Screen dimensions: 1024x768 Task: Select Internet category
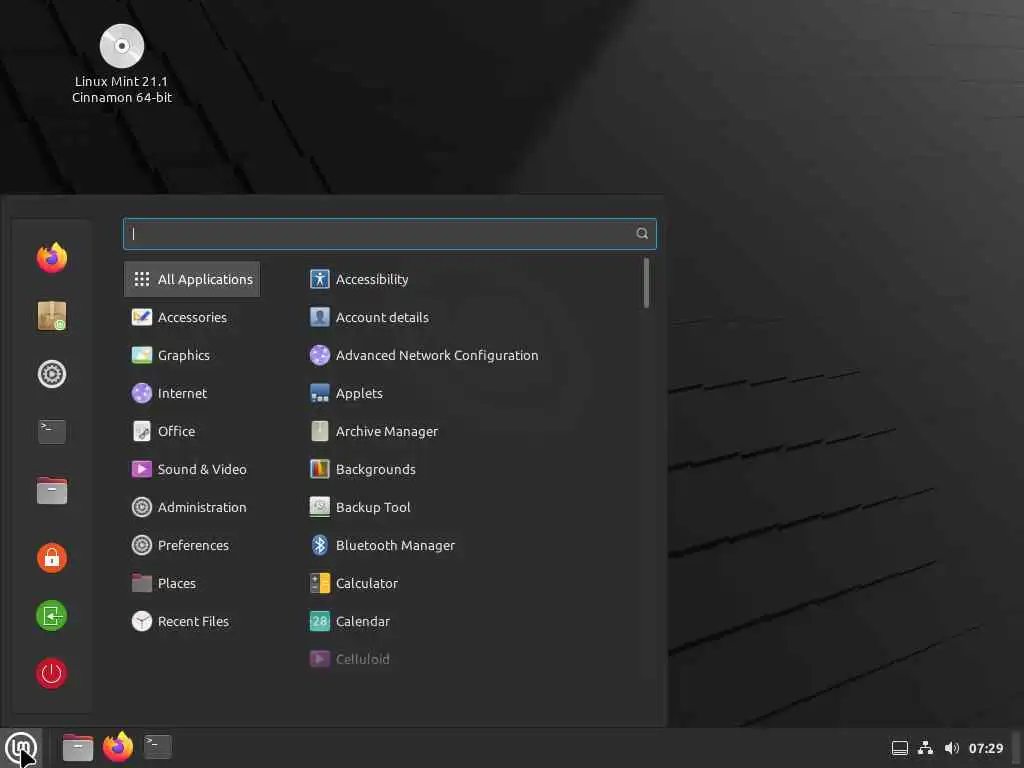169,393
